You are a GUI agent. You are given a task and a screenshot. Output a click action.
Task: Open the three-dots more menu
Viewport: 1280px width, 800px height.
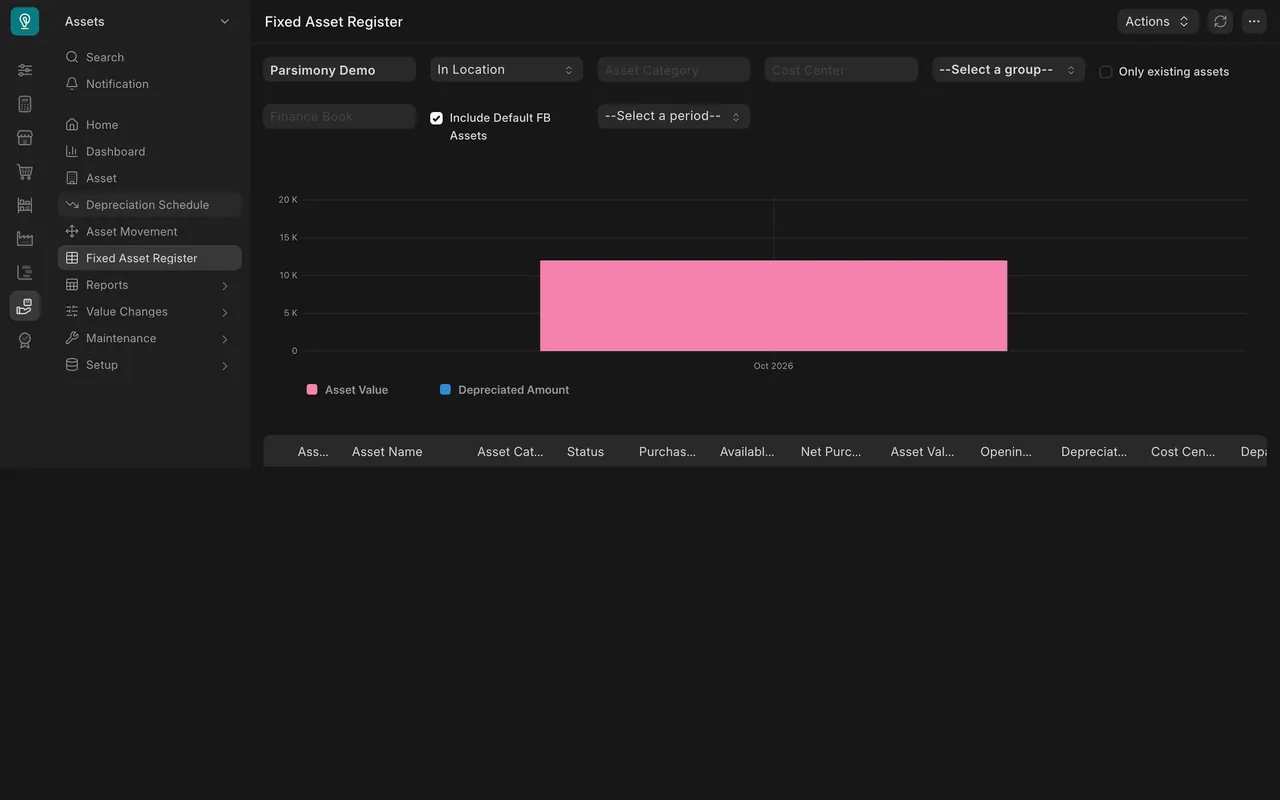1254,21
